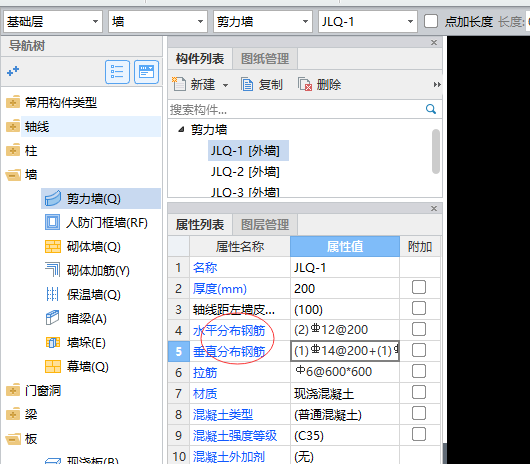Image resolution: width=530 pixels, height=464 pixels.
Task: Click the list view icon in navigation tree
Action: pyautogui.click(x=117, y=72)
